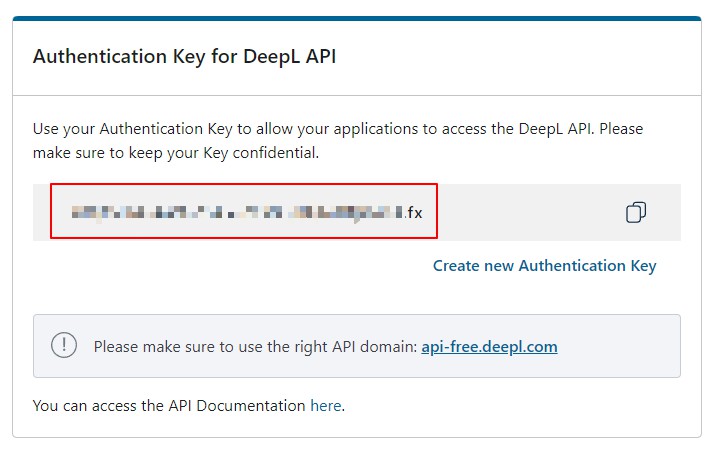Open the Create new Authentication Key link
The image size is (713, 450).
click(x=544, y=265)
